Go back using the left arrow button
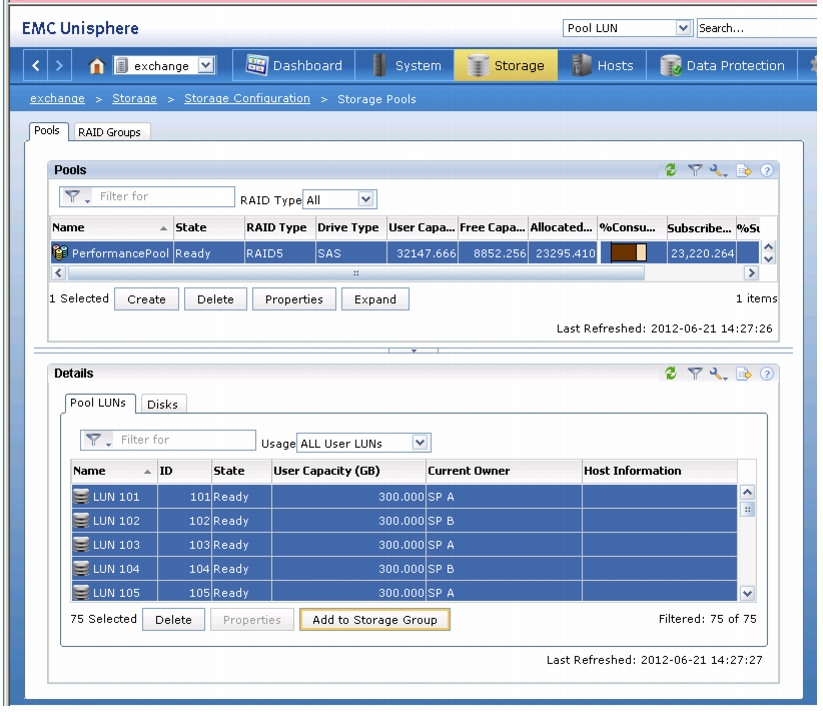The image size is (823, 714). pos(36,66)
